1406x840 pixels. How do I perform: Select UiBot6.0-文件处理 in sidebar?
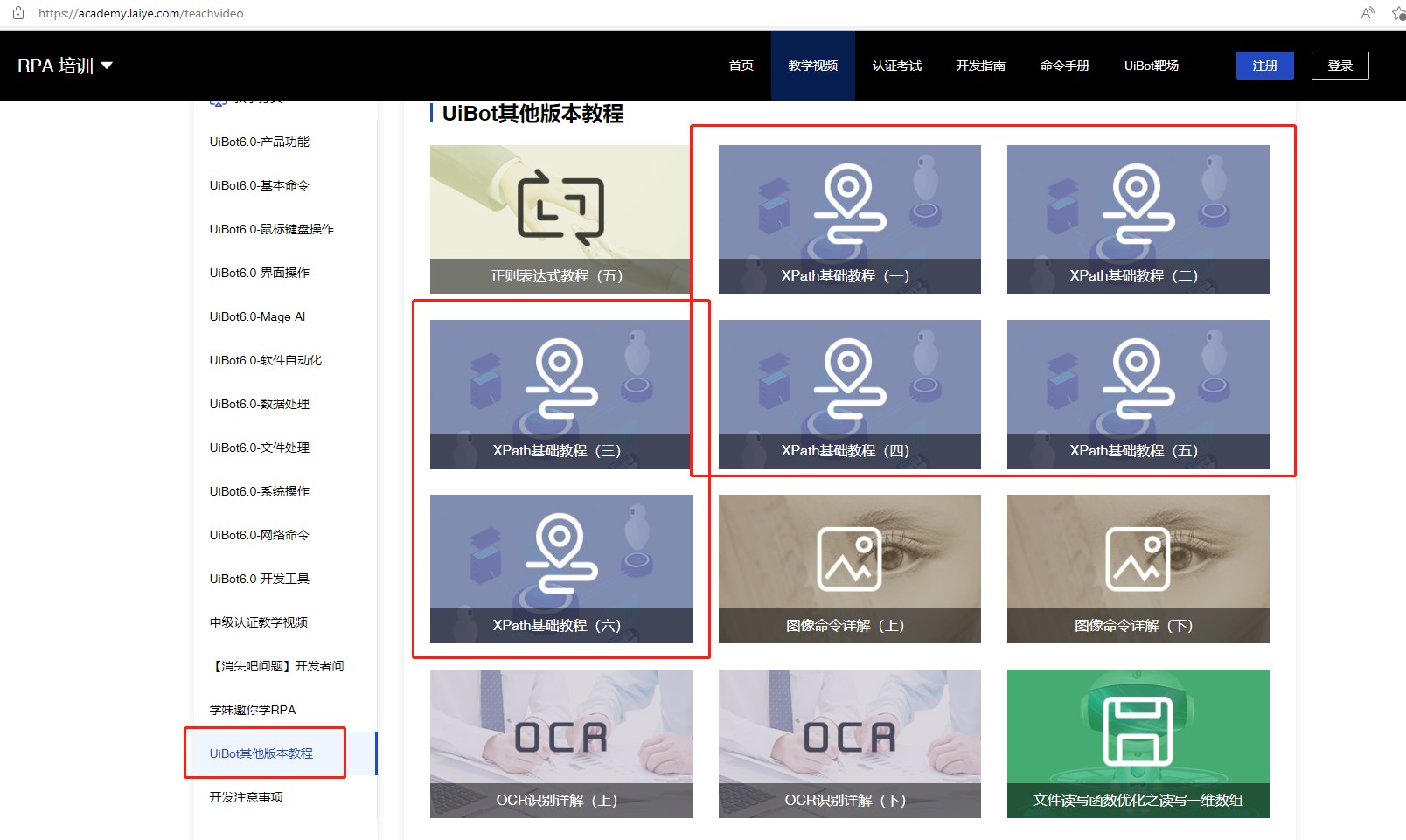click(x=260, y=448)
